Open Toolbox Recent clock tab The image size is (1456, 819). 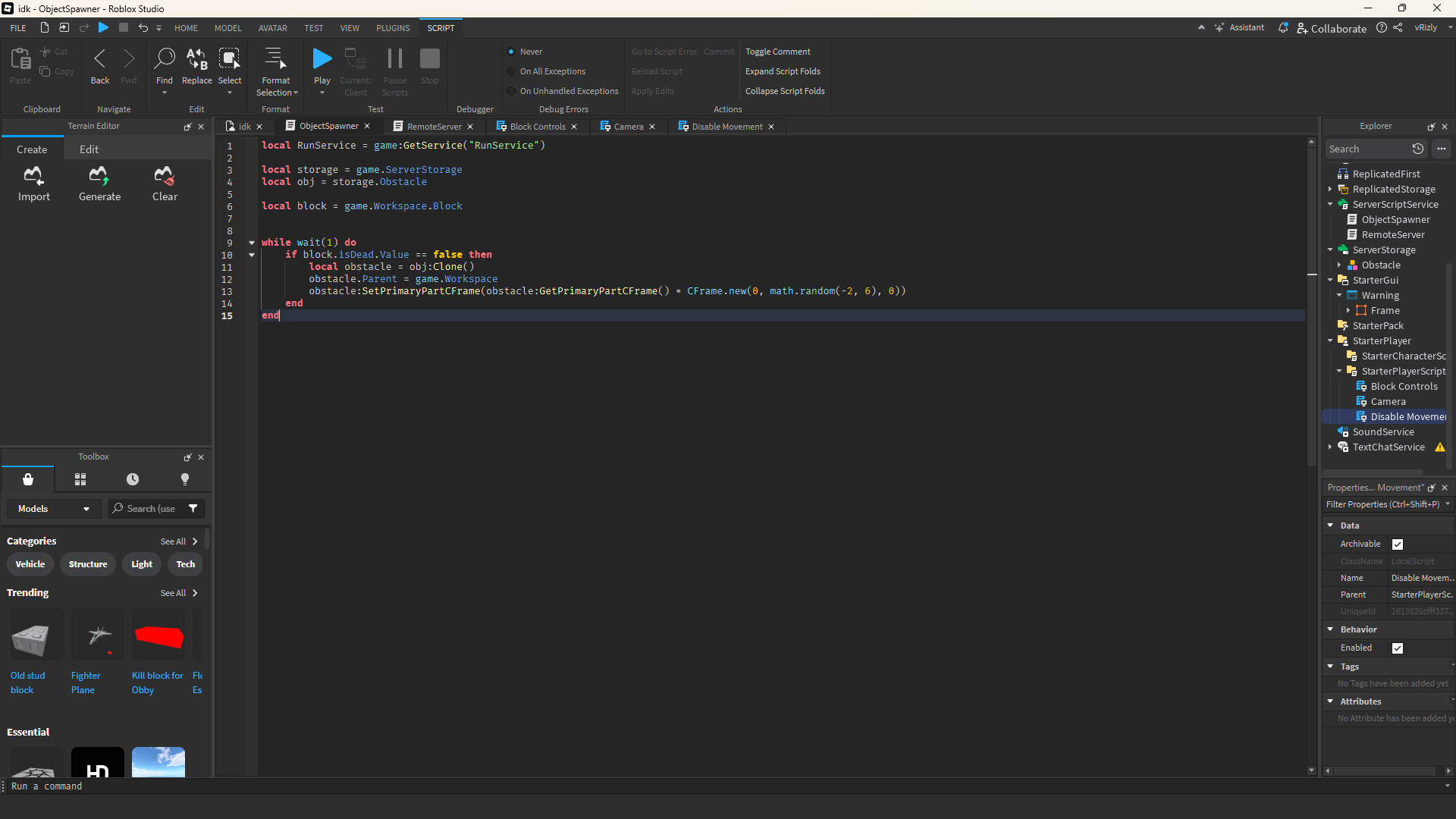133,479
